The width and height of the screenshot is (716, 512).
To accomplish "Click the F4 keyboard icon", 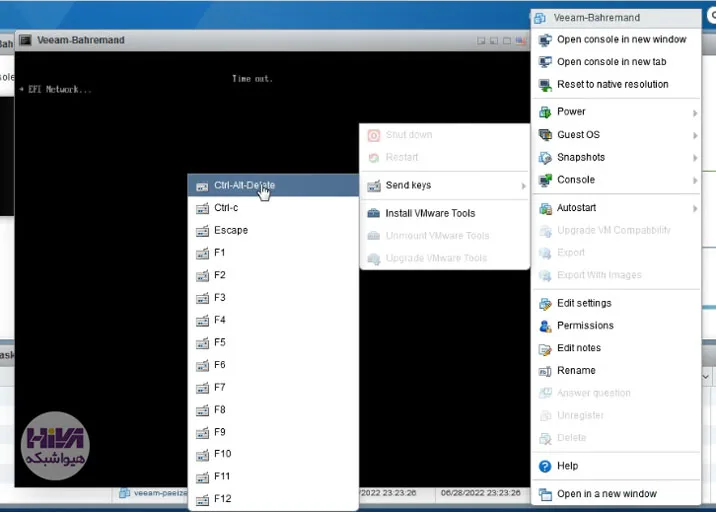I will (202, 321).
